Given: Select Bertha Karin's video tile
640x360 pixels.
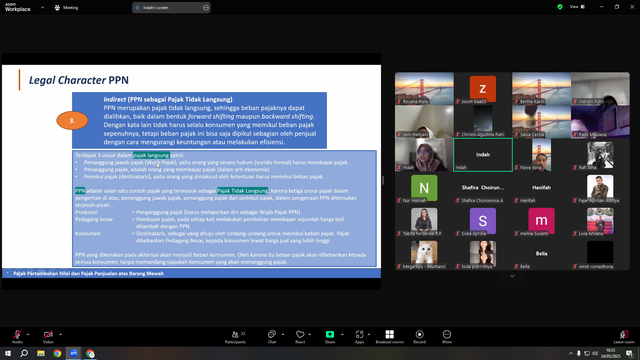Looking at the screenshot, I should tap(541, 89).
